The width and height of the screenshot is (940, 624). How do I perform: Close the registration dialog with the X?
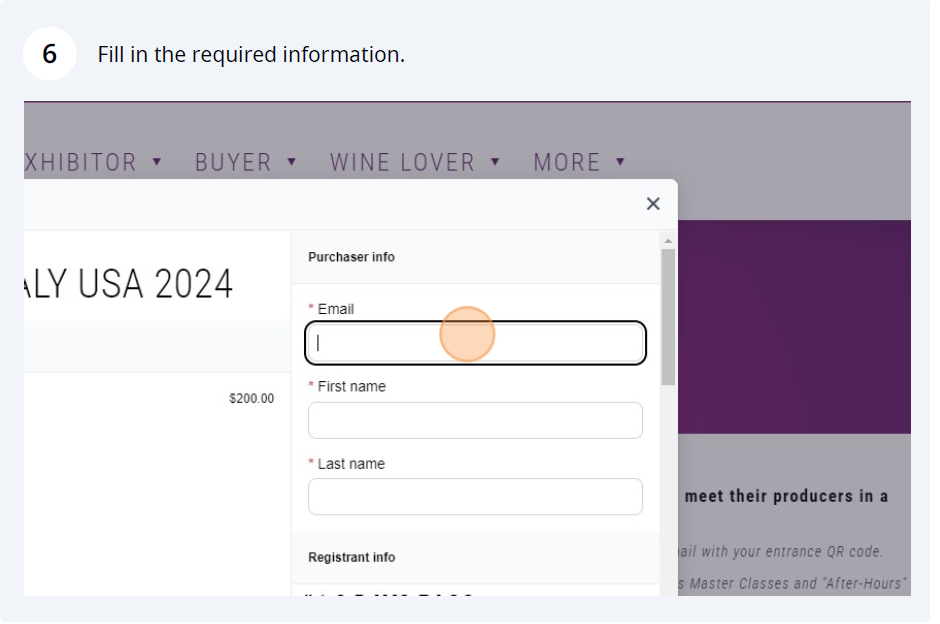(x=653, y=204)
